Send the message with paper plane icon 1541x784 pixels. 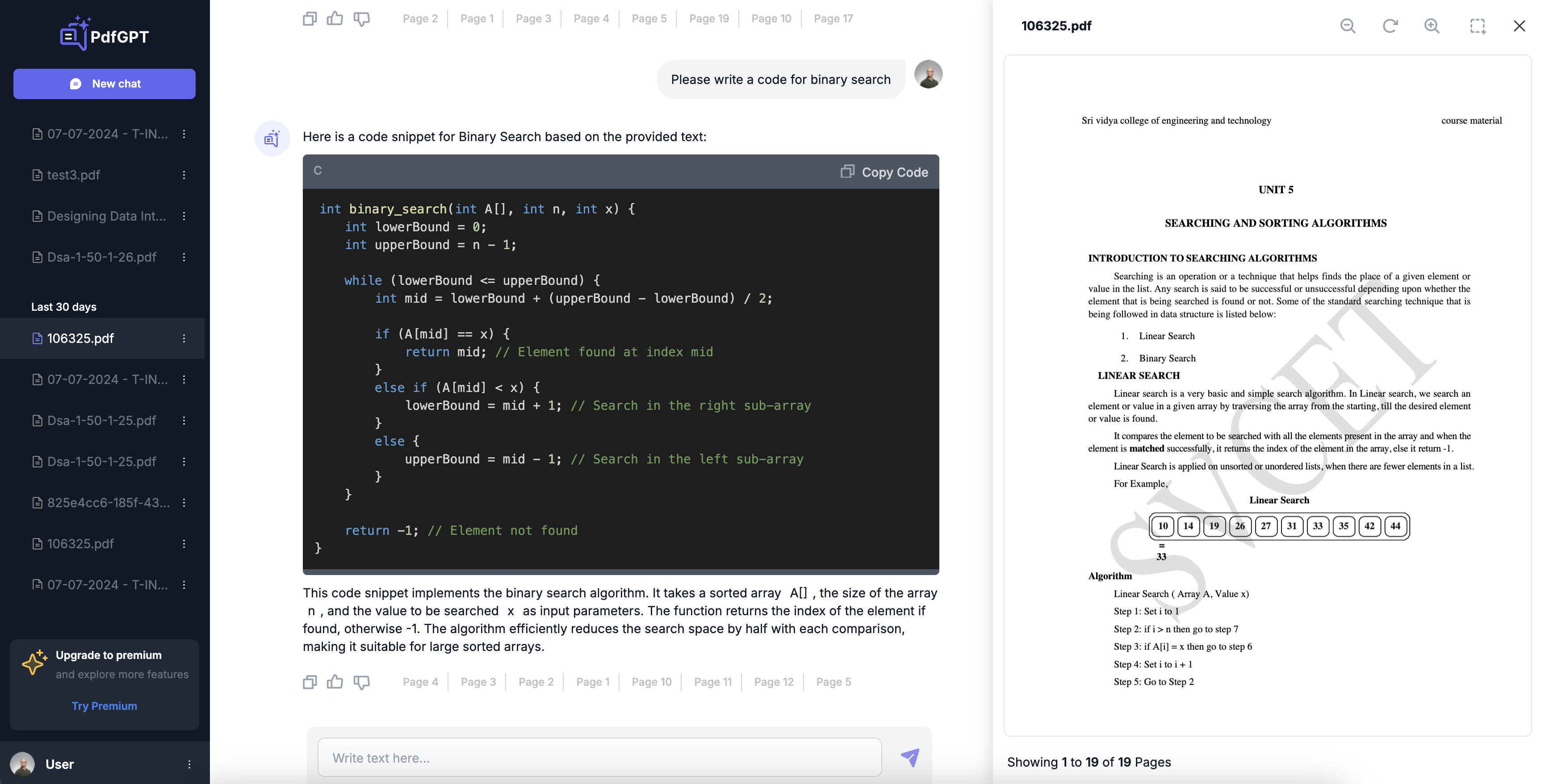(910, 757)
